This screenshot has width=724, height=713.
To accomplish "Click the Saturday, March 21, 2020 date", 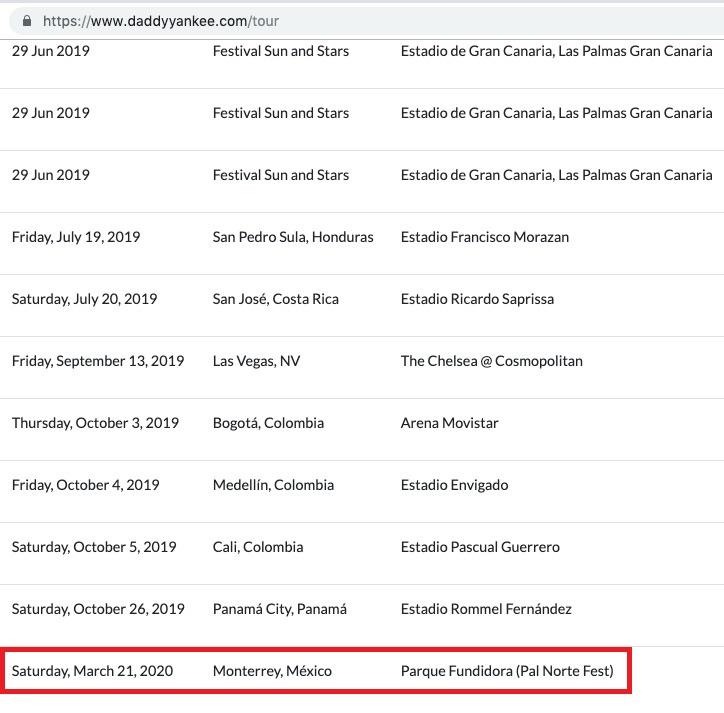I will click(92, 671).
